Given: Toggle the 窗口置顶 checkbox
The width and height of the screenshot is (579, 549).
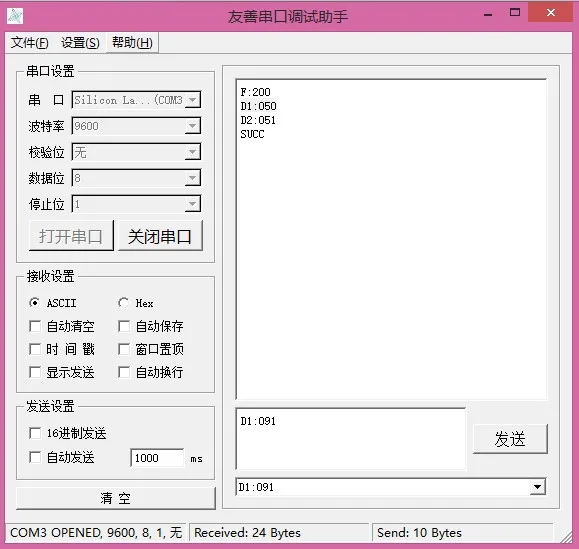Looking at the screenshot, I should click(124, 349).
